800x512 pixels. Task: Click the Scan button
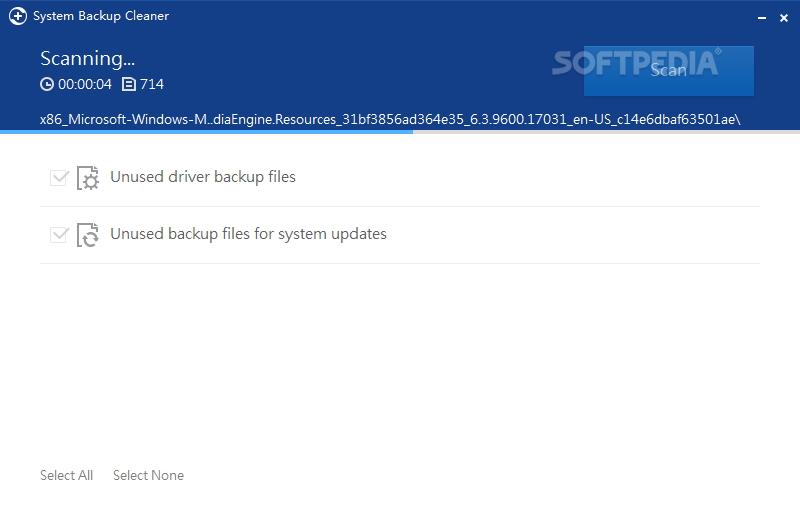(668, 71)
